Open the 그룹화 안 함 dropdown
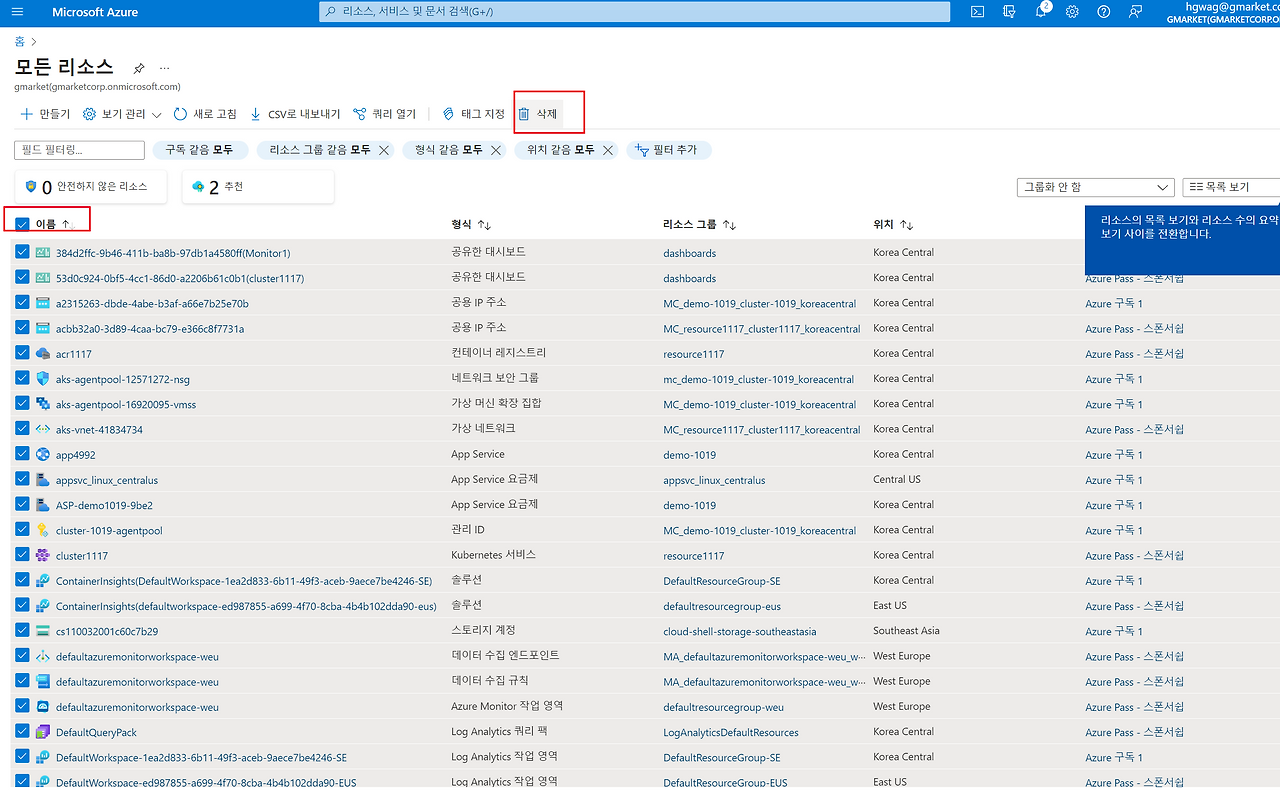Image resolution: width=1280 pixels, height=796 pixels. click(1095, 187)
